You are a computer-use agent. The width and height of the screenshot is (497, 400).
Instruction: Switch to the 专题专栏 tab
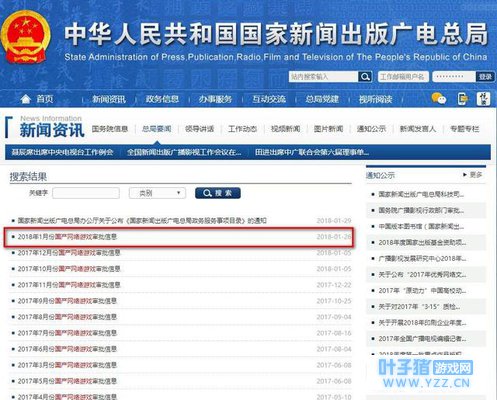(x=465, y=129)
